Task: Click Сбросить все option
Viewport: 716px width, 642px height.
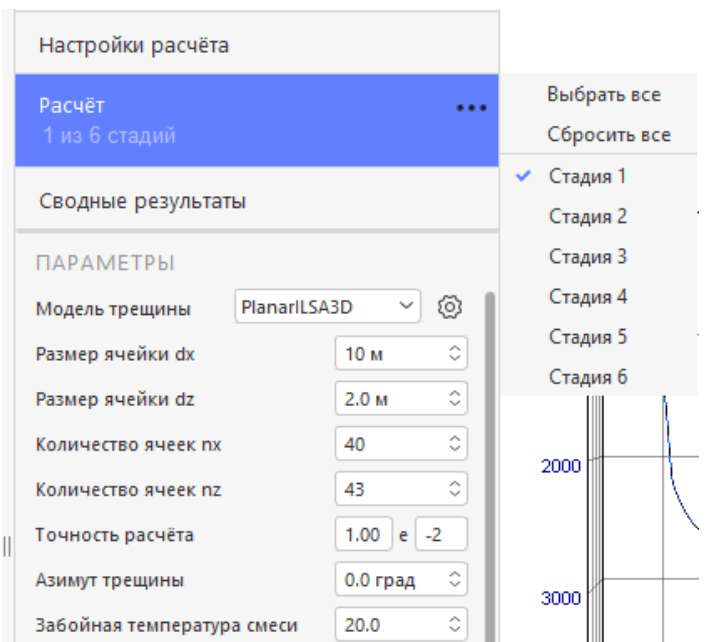Action: [x=608, y=135]
